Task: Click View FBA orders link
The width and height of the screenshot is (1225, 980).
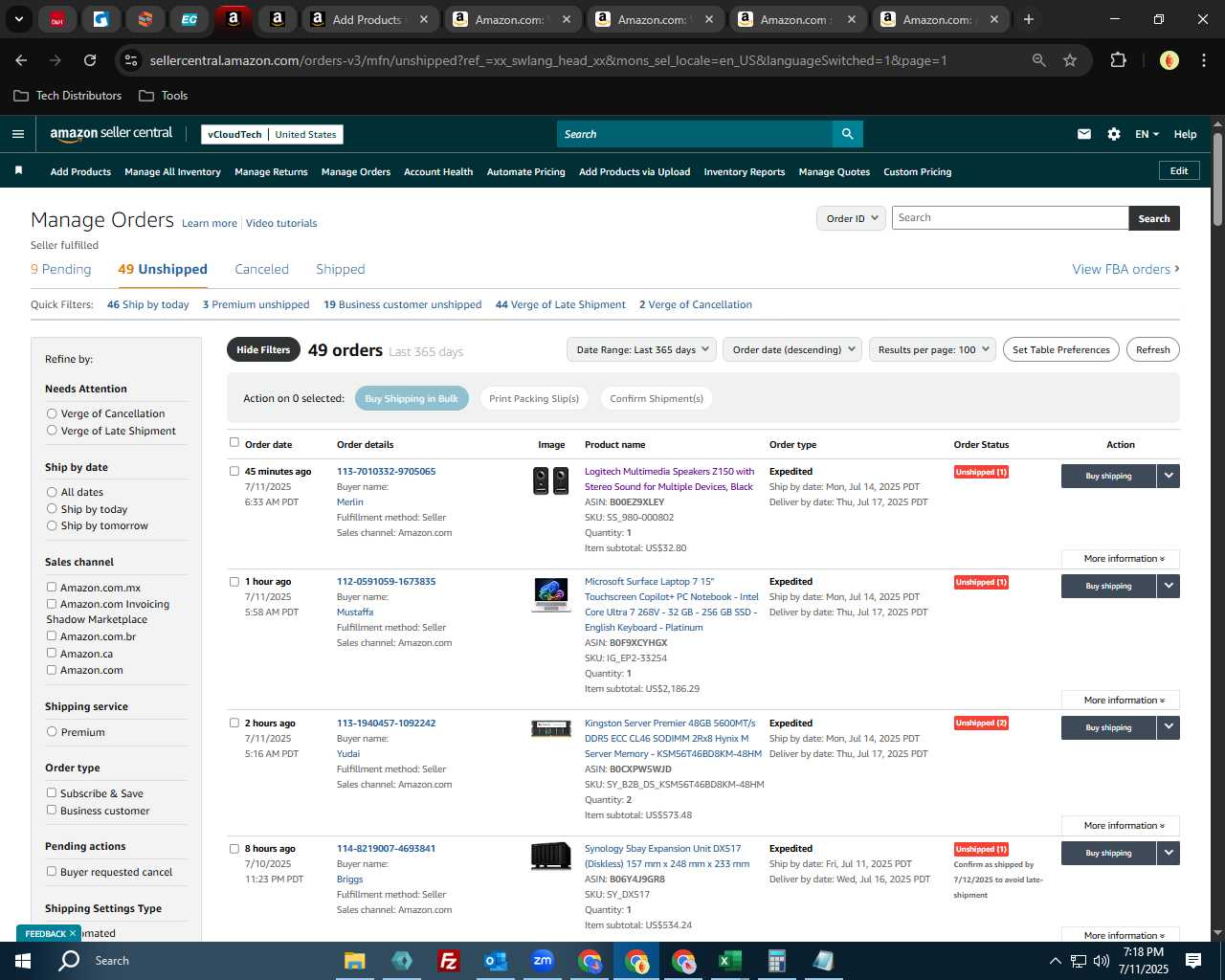Action: 1125,269
